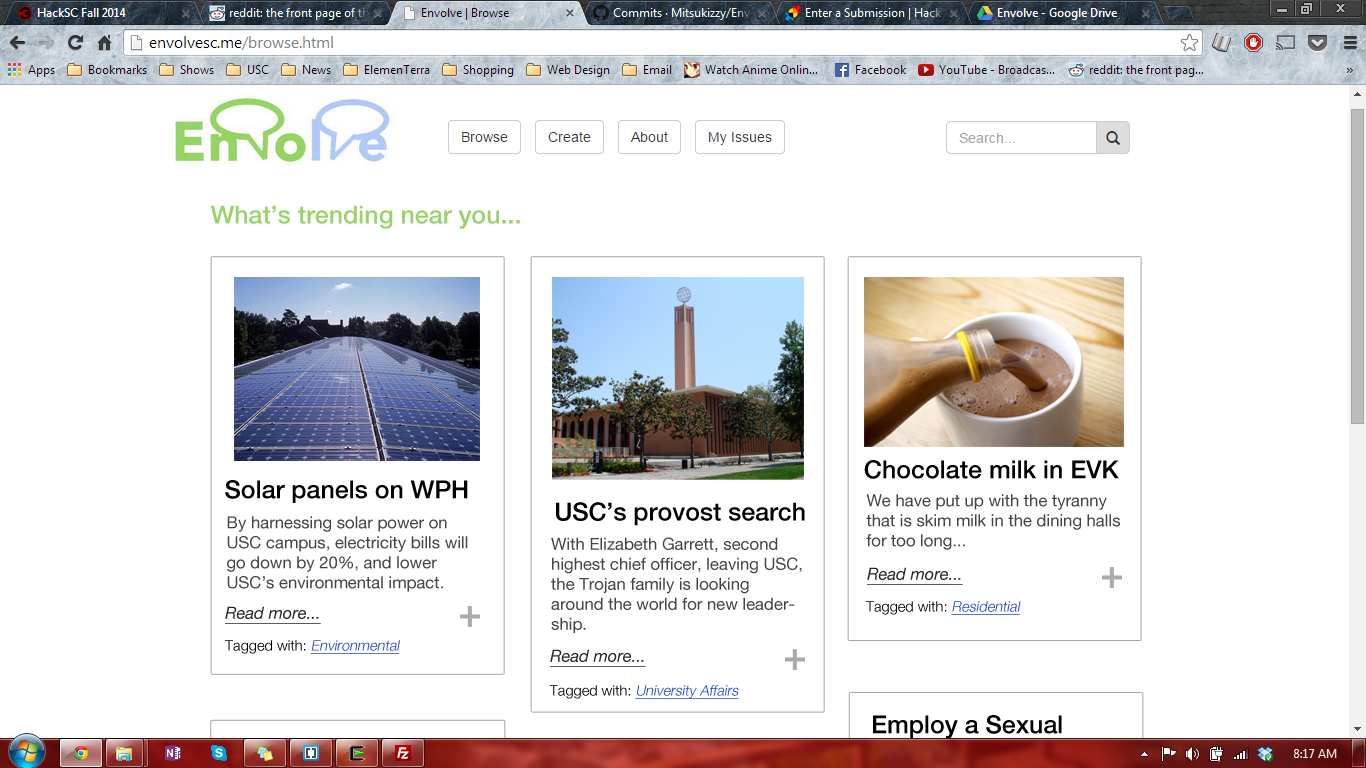Open the Watch Anime Online bookmark
The height and width of the screenshot is (768, 1366).
(752, 70)
